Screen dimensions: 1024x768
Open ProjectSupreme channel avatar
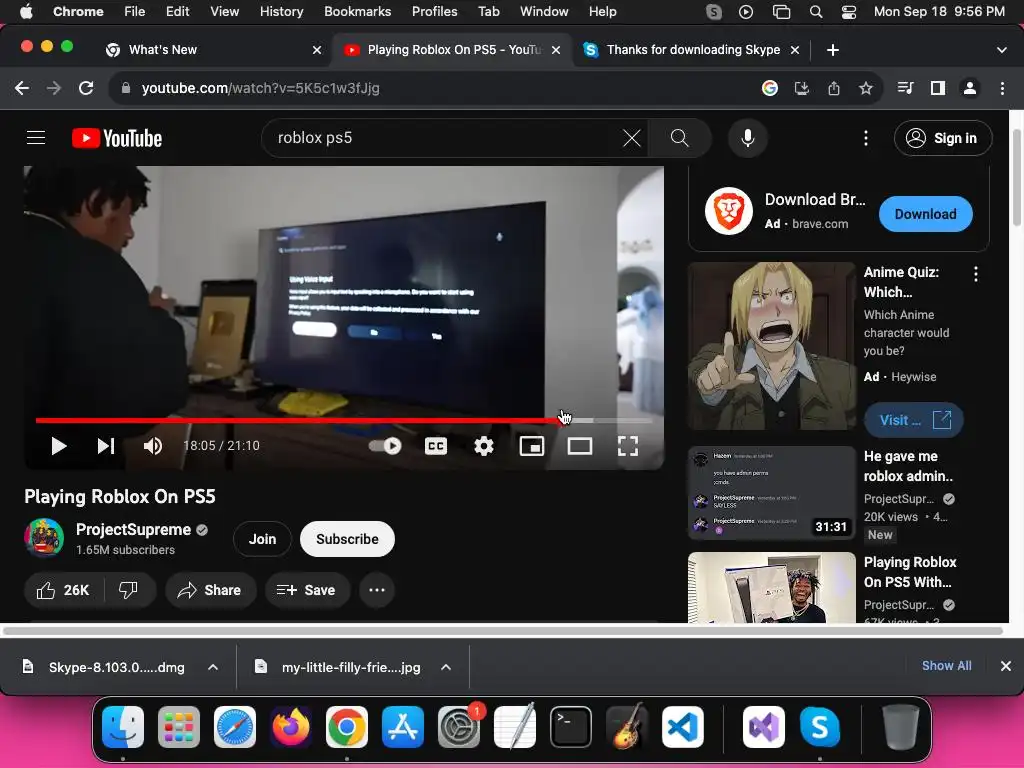(44, 537)
